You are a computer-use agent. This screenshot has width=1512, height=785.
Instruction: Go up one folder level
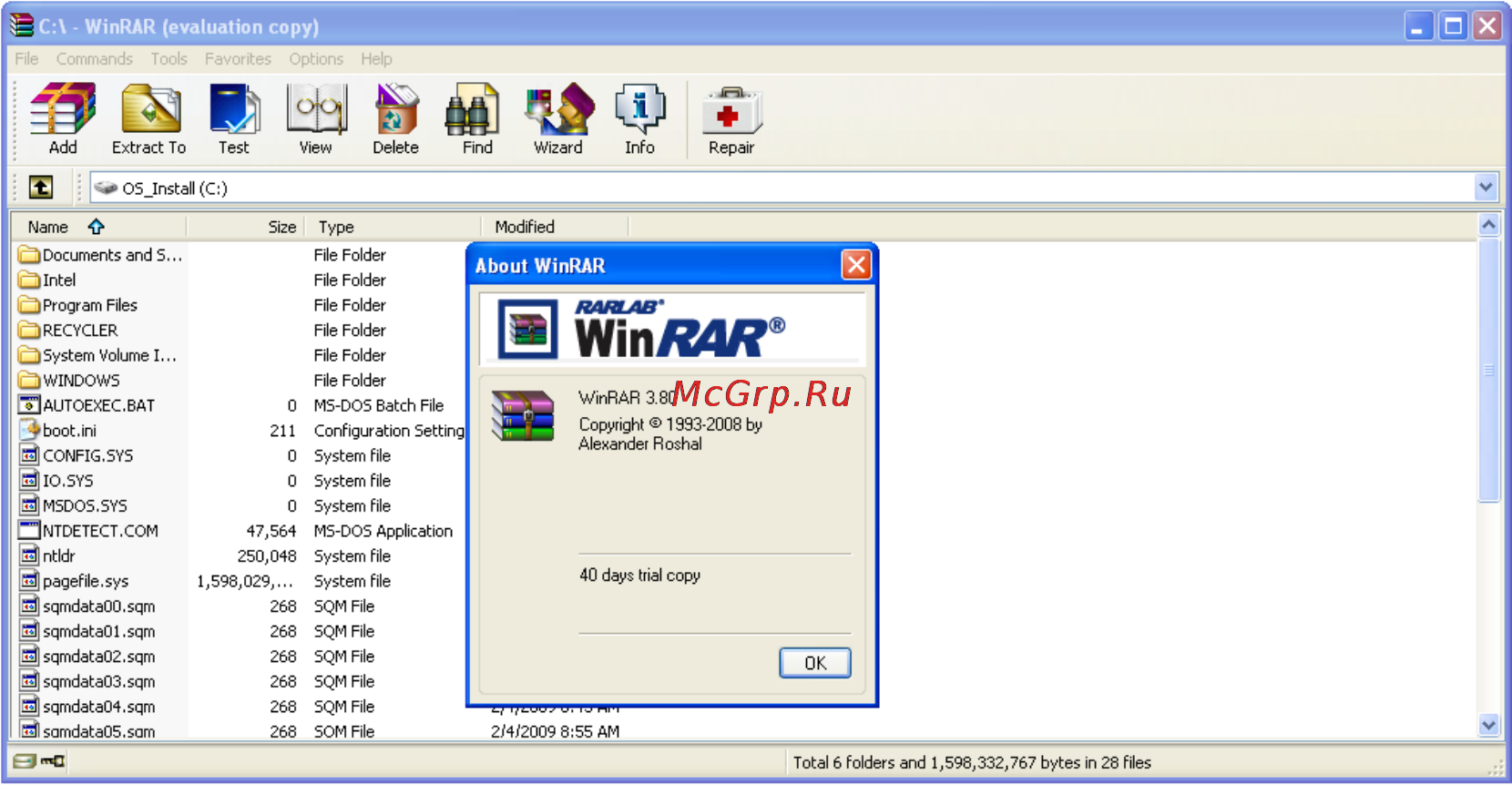41,188
